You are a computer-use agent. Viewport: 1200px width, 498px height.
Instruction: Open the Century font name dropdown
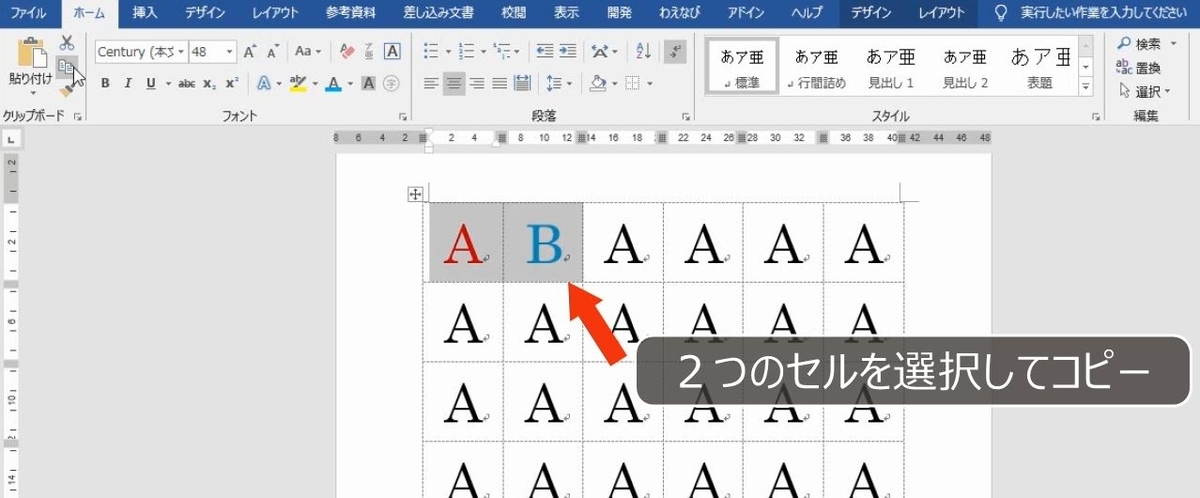[x=181, y=52]
